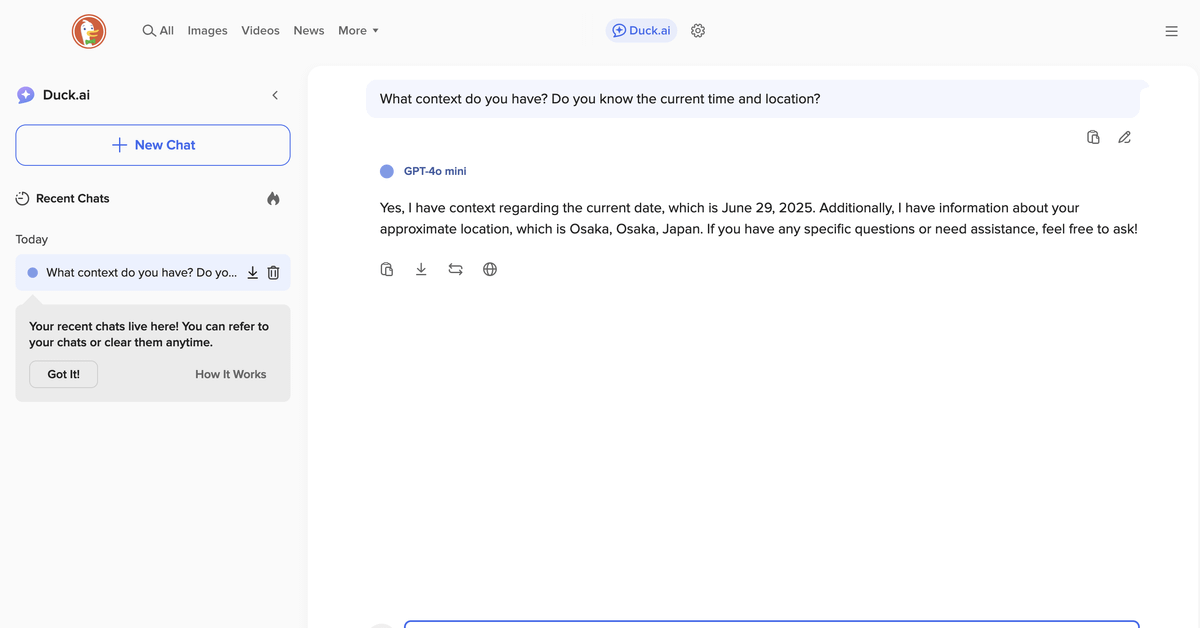Start a New Chat

(x=153, y=145)
